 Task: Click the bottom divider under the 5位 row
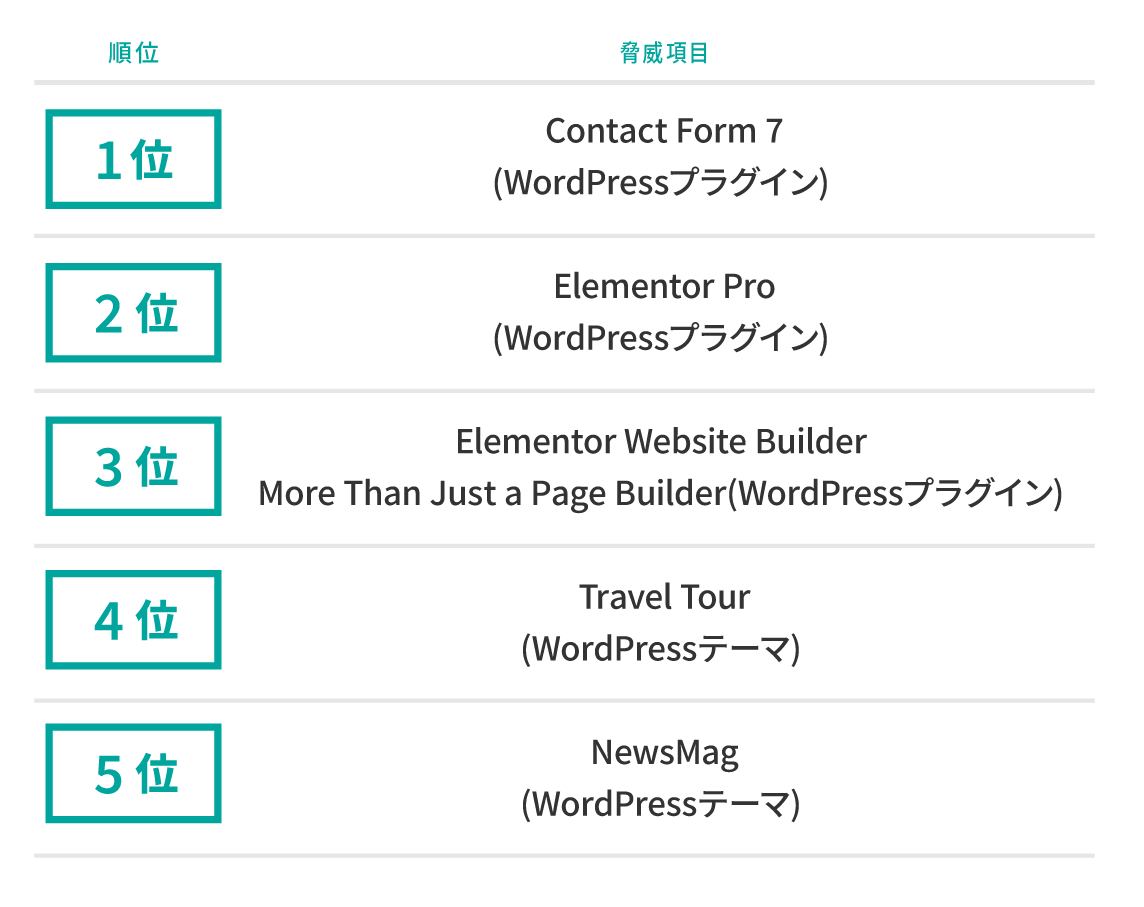click(564, 855)
